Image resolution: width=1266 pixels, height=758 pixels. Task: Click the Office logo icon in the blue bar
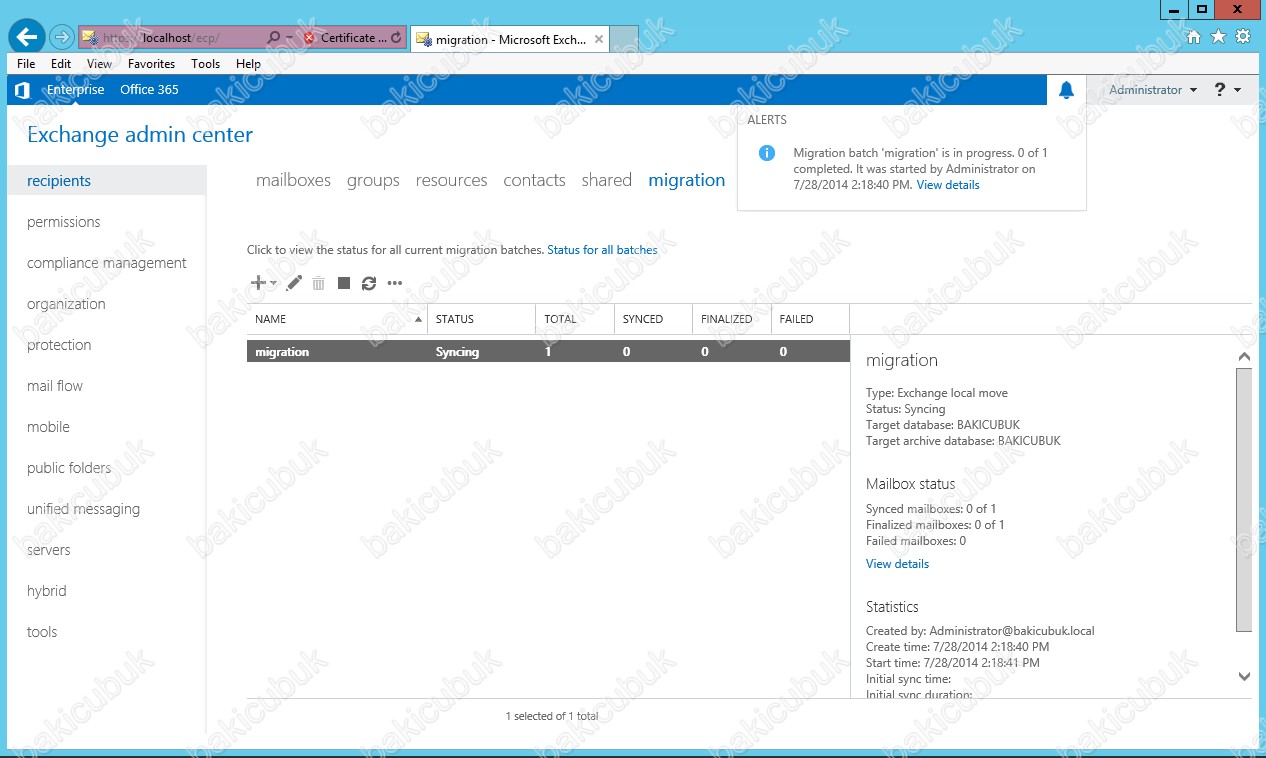pos(22,90)
